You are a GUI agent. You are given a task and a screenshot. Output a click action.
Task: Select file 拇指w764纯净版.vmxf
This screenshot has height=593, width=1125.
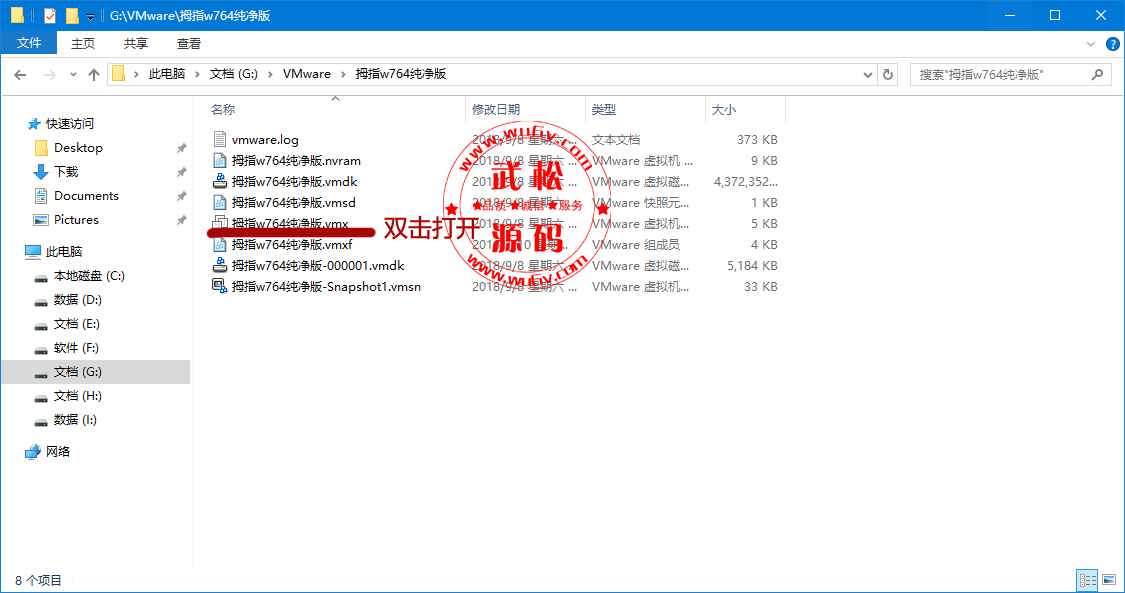(x=292, y=245)
